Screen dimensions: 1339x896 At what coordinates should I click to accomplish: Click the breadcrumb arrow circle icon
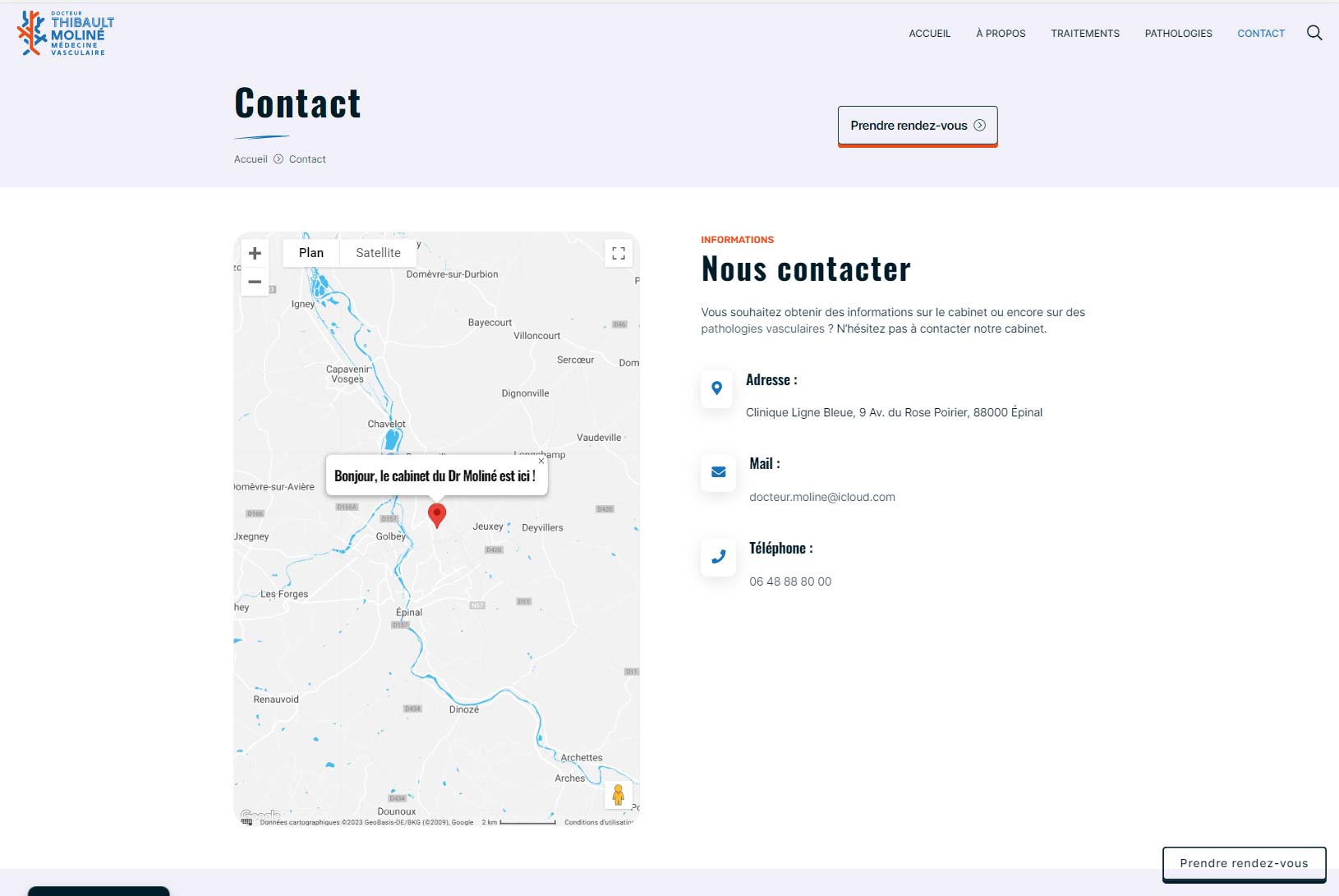pos(278,159)
